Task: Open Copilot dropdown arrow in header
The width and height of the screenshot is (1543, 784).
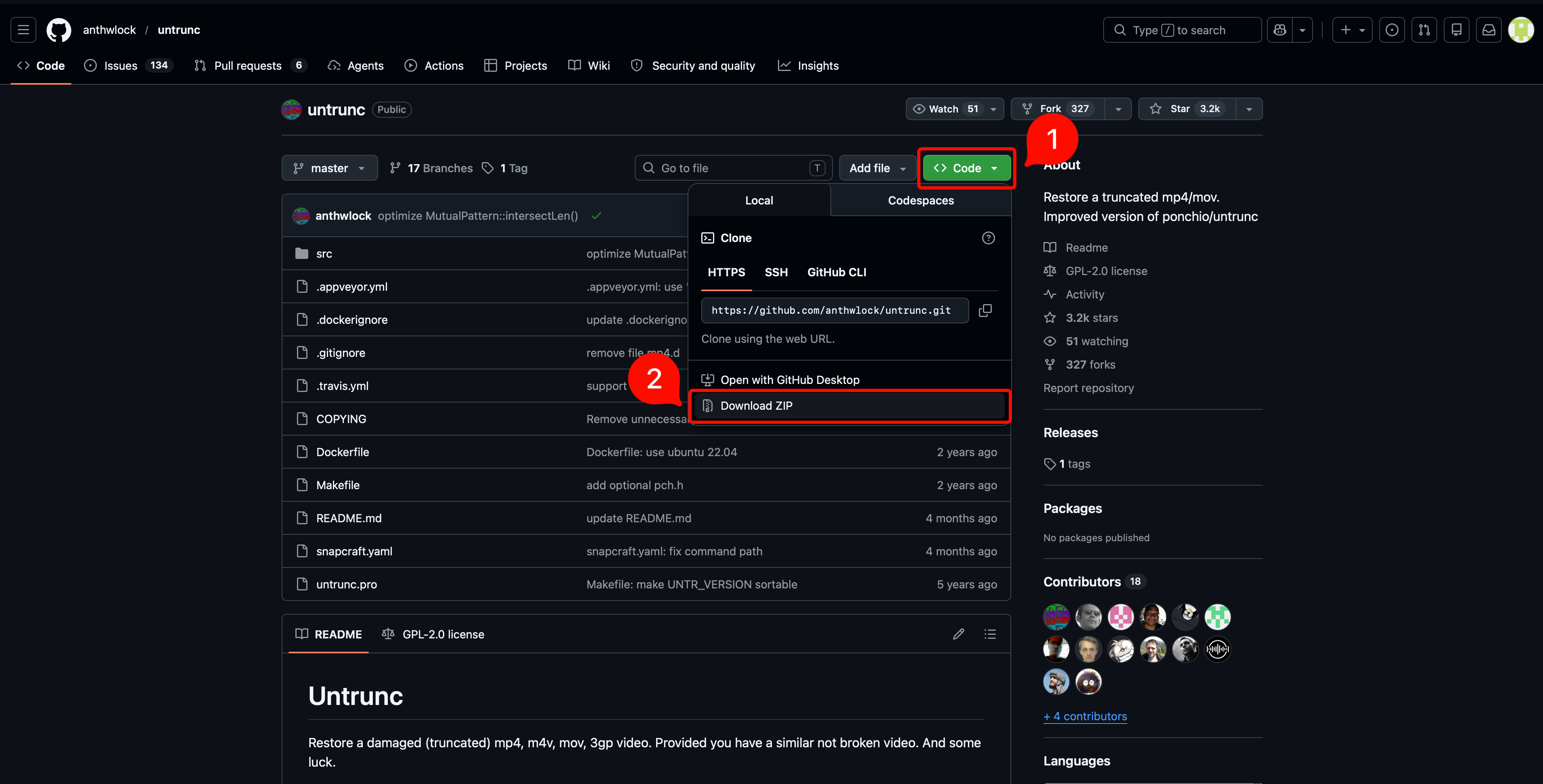Action: 1302,30
